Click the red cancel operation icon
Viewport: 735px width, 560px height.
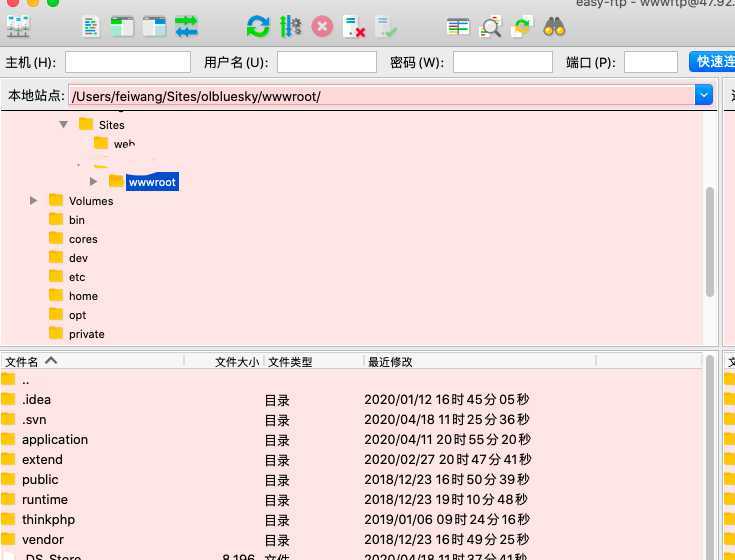(322, 27)
